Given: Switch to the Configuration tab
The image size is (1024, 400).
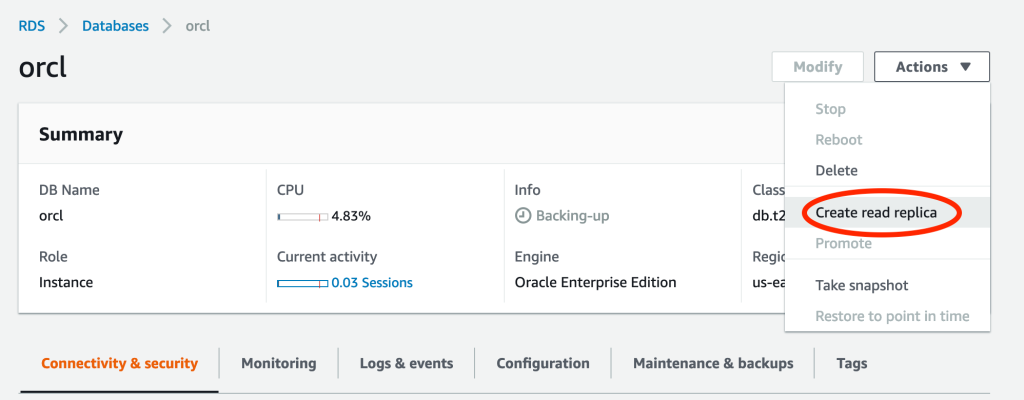Looking at the screenshot, I should point(543,364).
